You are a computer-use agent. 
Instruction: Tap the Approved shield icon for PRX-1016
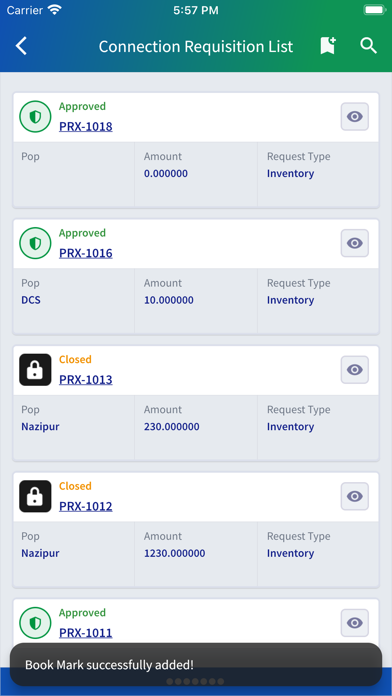[35, 243]
